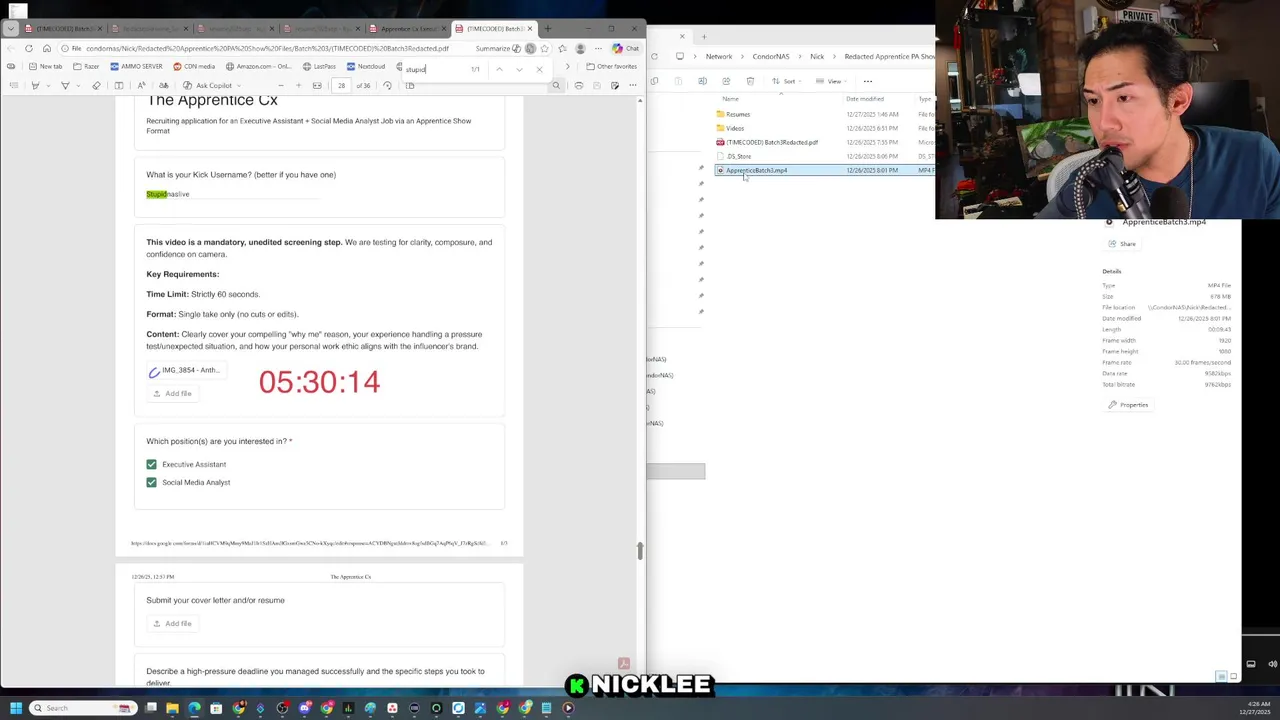Select (TIMECODED) Batch3Redacted.pdf in Explorer

767,142
